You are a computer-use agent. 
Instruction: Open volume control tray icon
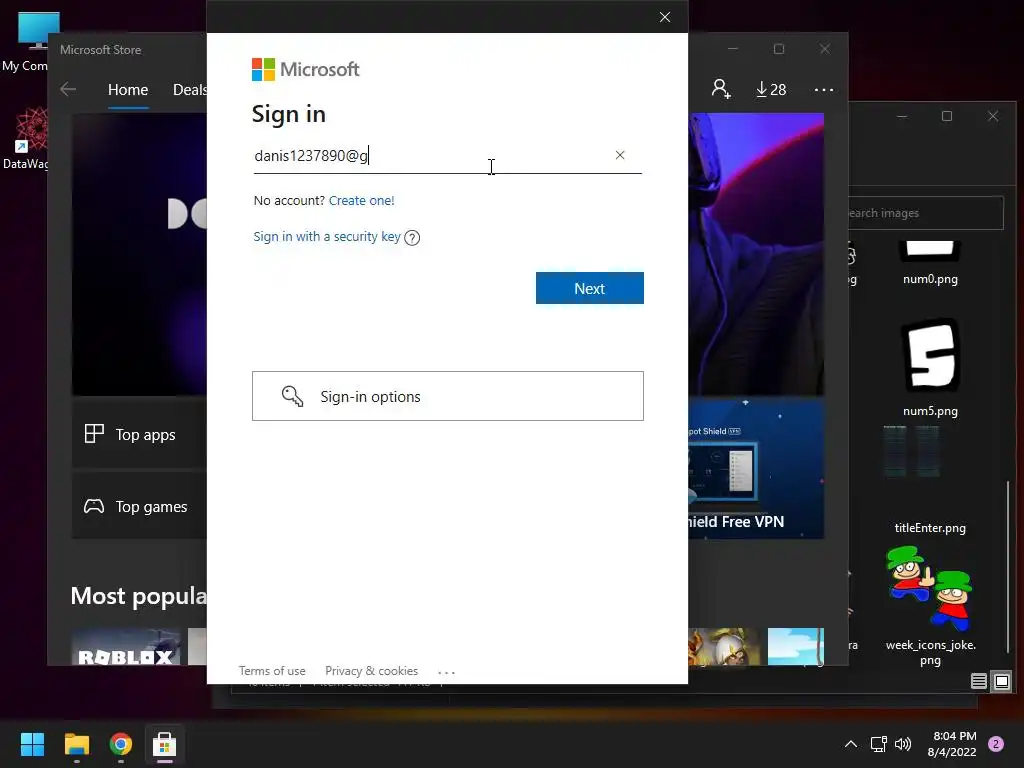click(903, 744)
